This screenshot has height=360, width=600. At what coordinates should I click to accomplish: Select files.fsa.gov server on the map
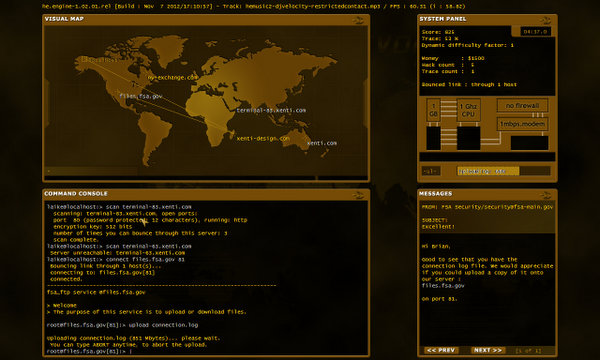coord(140,96)
